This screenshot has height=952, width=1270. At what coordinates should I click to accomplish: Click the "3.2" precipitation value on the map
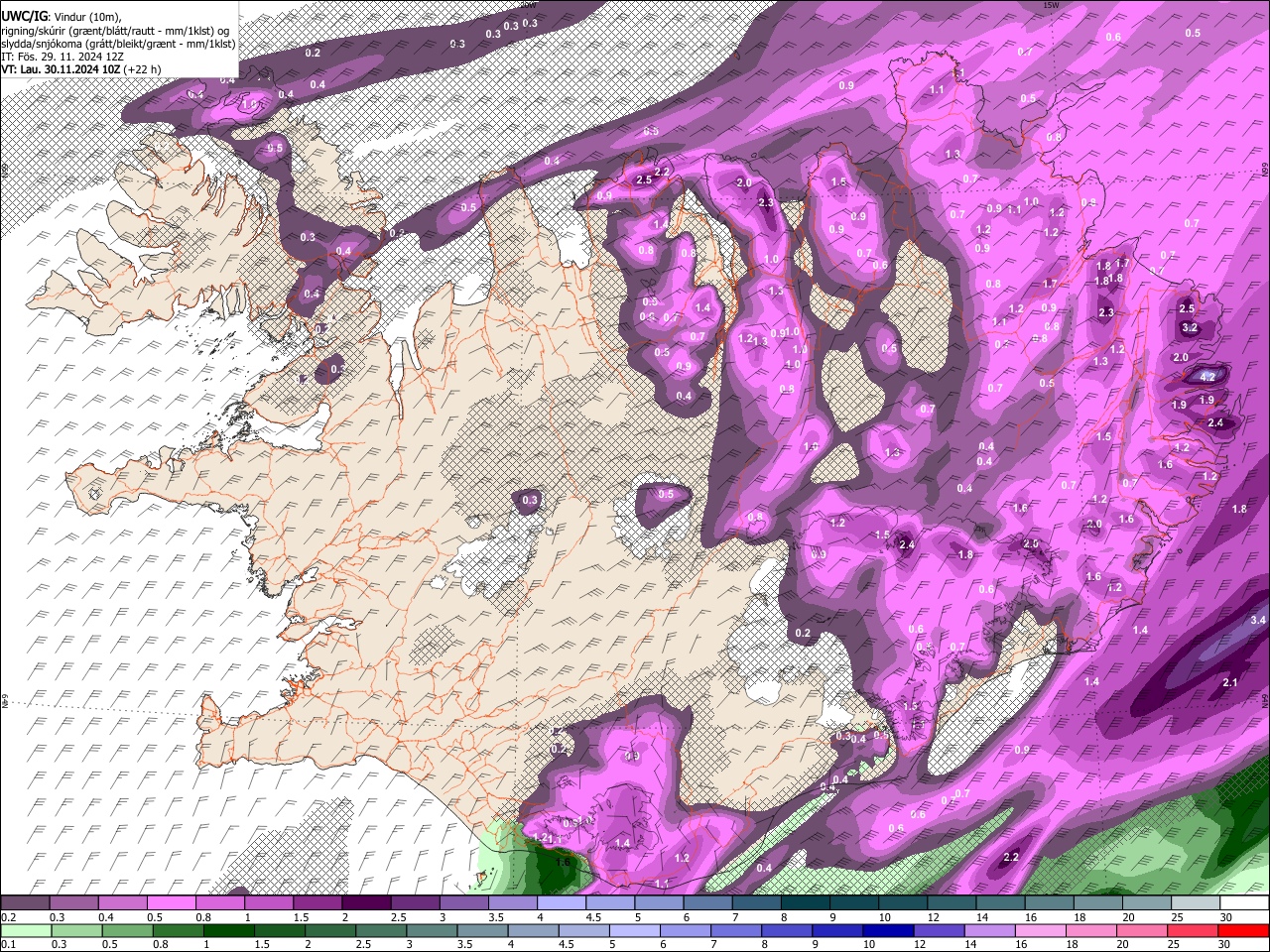[1191, 327]
